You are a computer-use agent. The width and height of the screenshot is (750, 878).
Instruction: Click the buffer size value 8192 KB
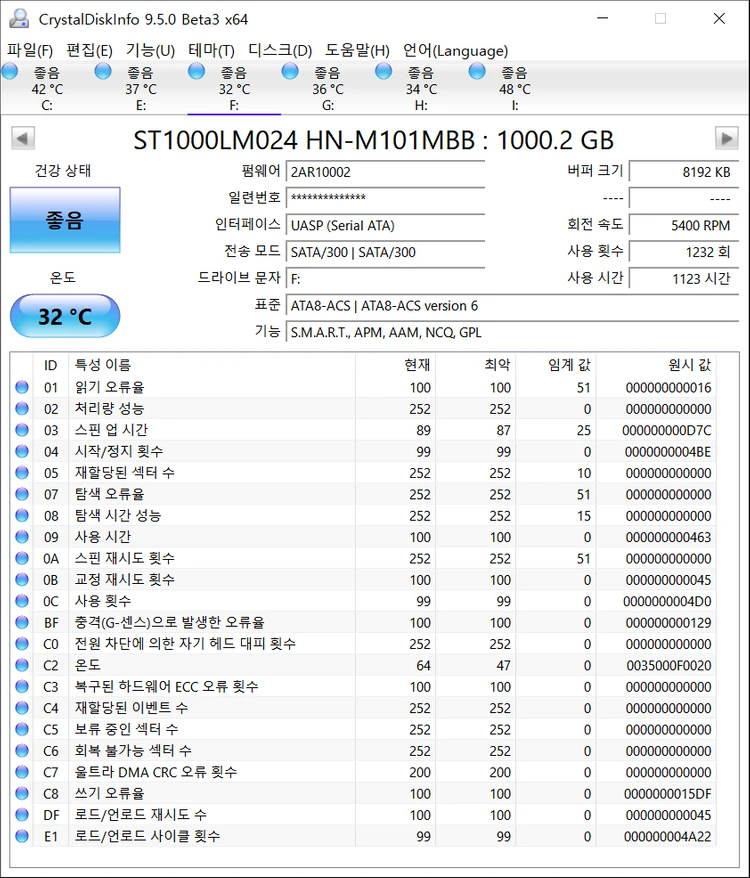pyautogui.click(x=684, y=171)
